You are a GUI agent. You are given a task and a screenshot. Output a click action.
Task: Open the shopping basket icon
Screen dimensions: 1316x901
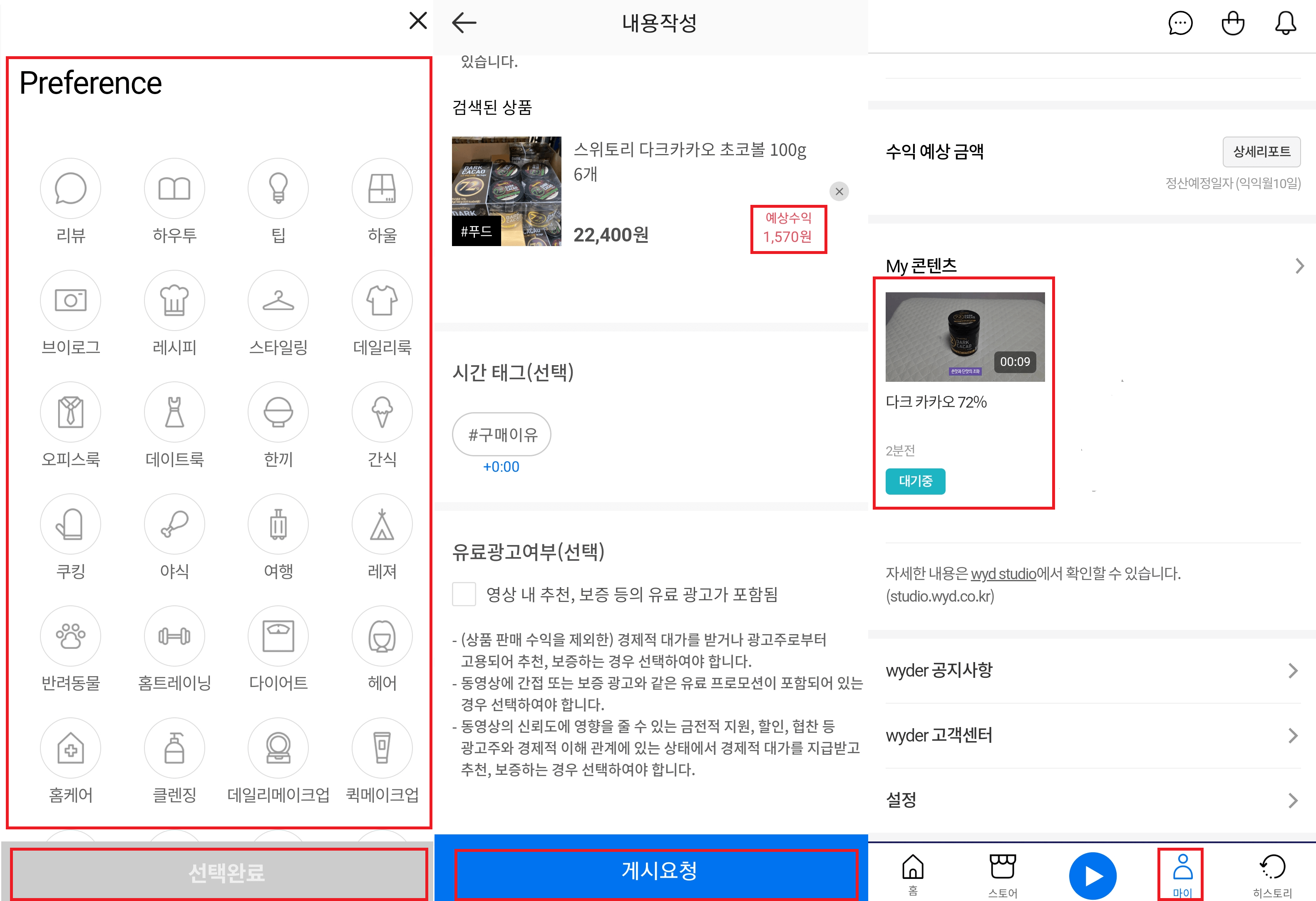[1233, 24]
